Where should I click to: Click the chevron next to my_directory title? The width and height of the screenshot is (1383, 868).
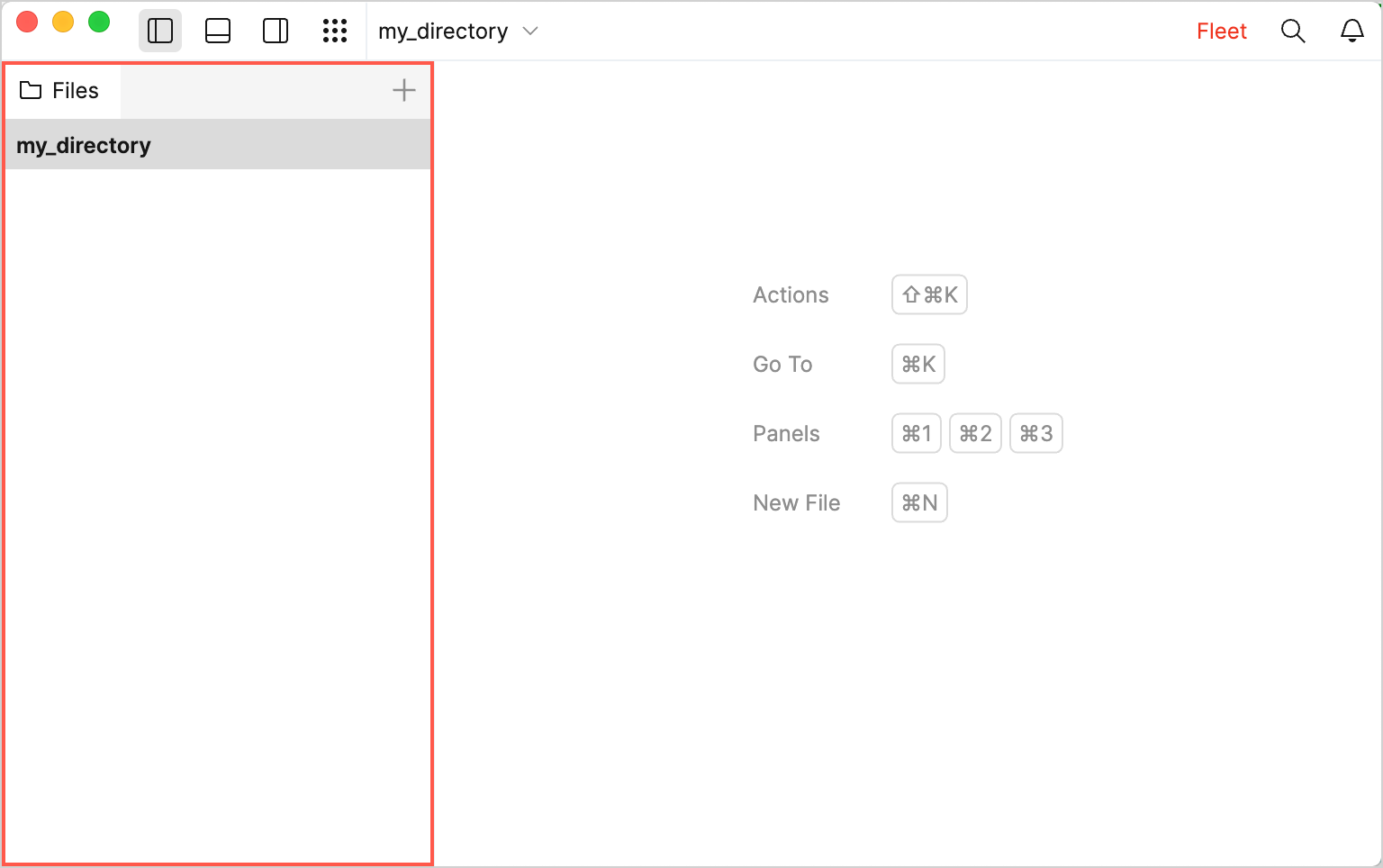[529, 31]
